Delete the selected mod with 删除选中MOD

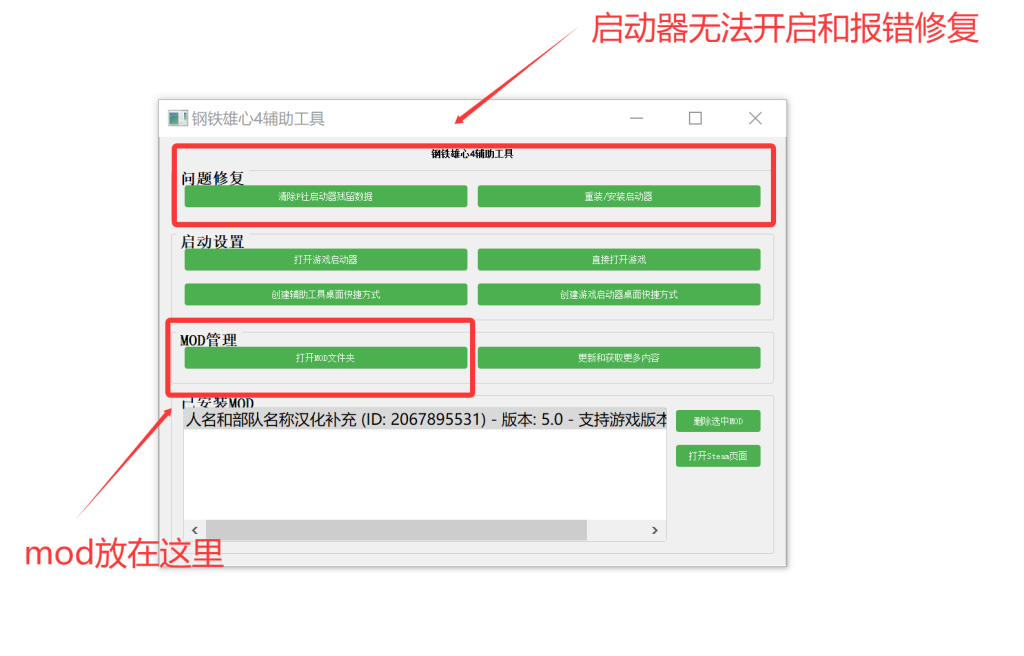point(717,421)
